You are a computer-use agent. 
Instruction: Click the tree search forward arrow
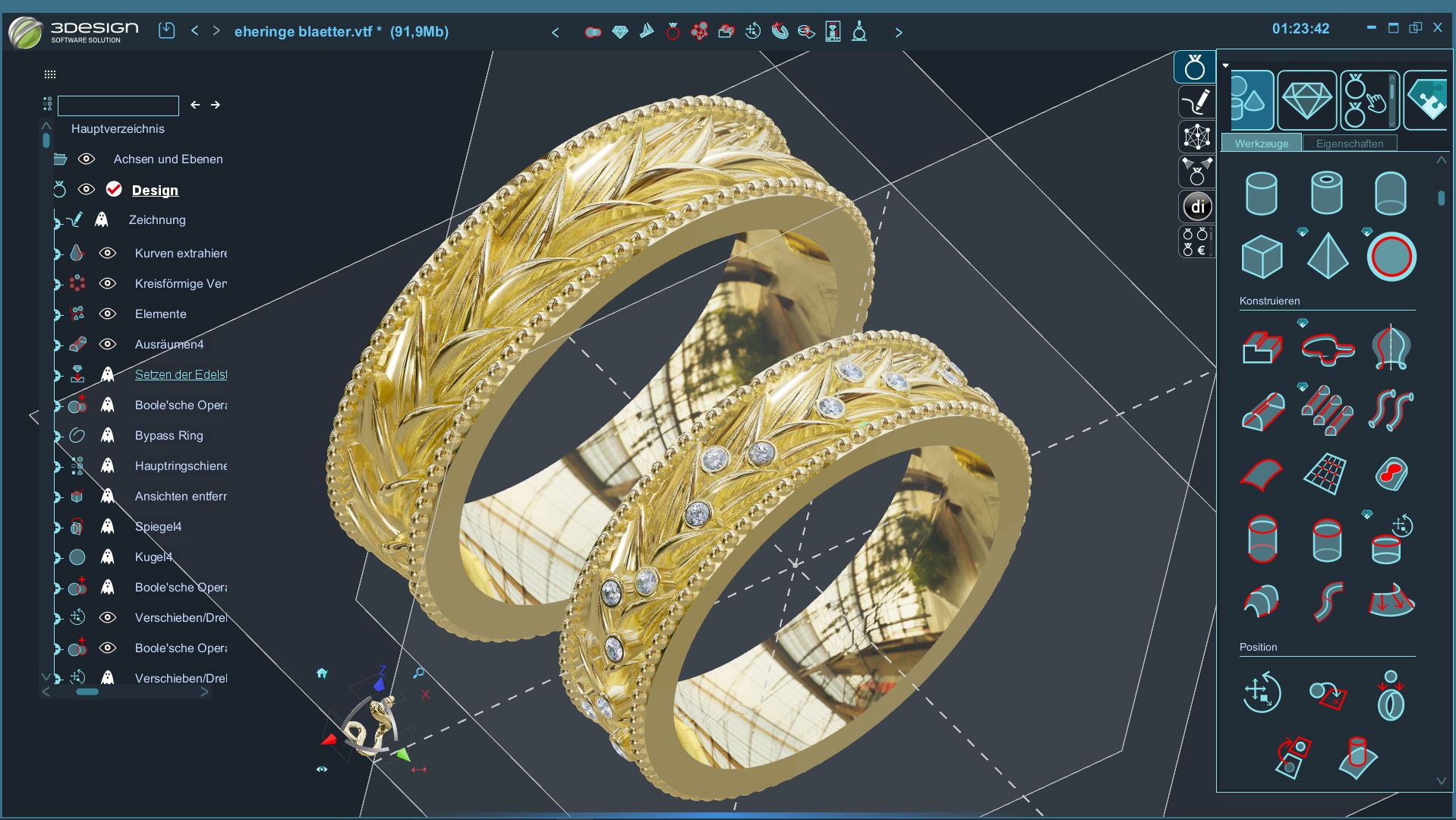(x=216, y=105)
